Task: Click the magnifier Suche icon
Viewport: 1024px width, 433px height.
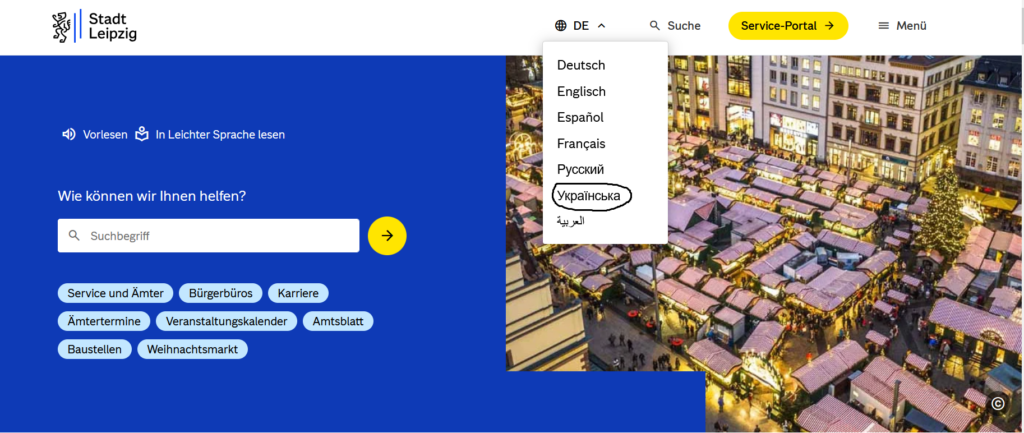Action: [655, 26]
